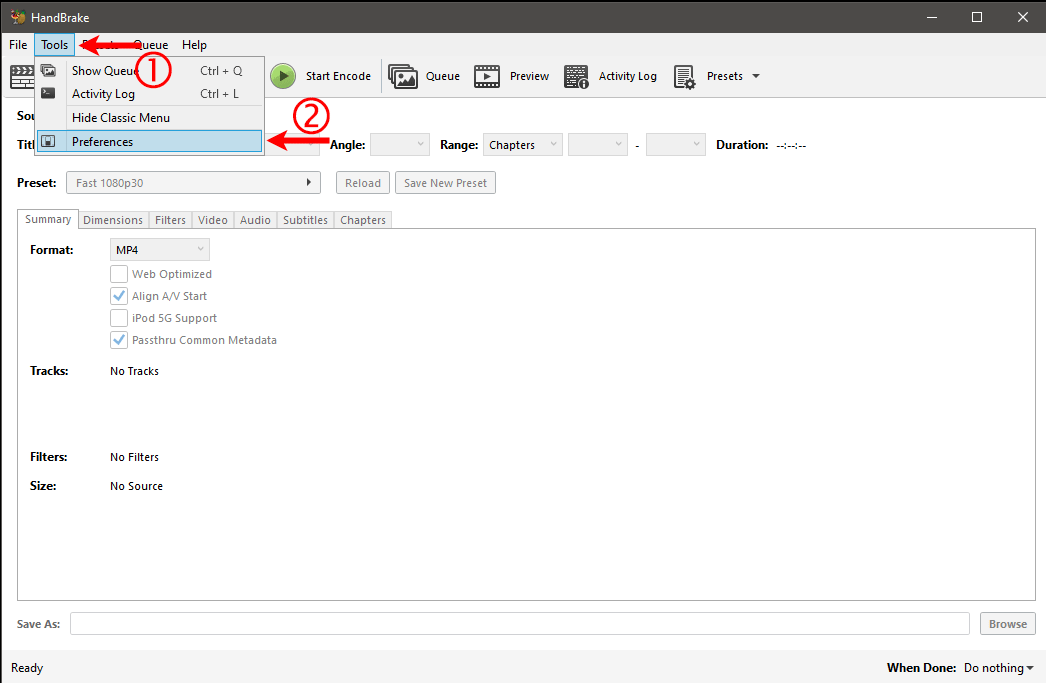Open the range end chapter dropdown
Screen dimensions: 1046x683
point(676,145)
